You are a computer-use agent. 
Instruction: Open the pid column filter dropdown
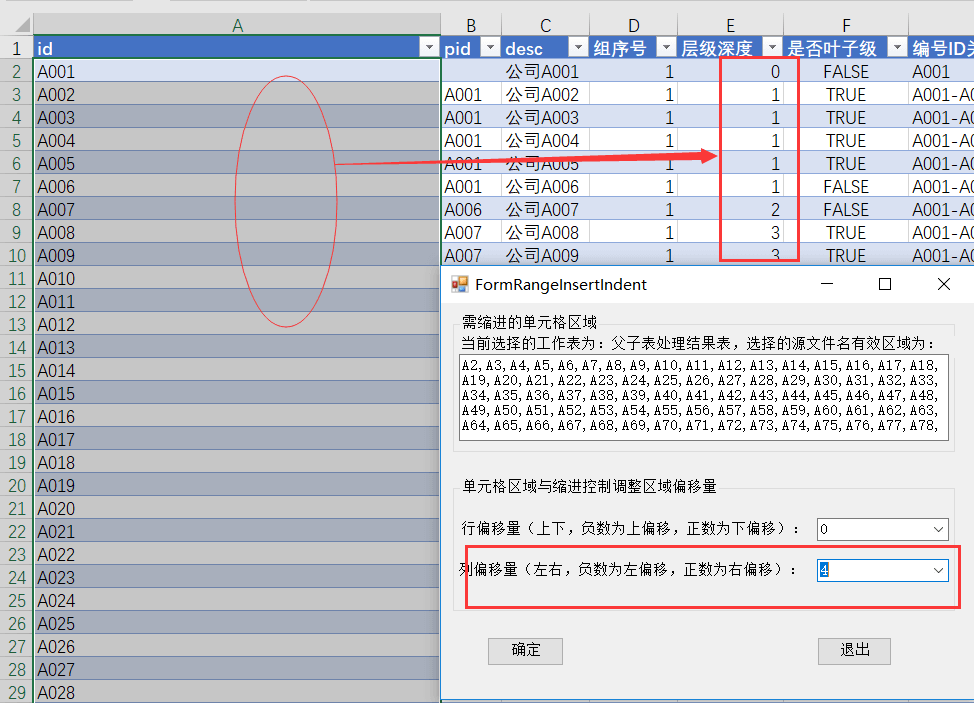pos(490,48)
